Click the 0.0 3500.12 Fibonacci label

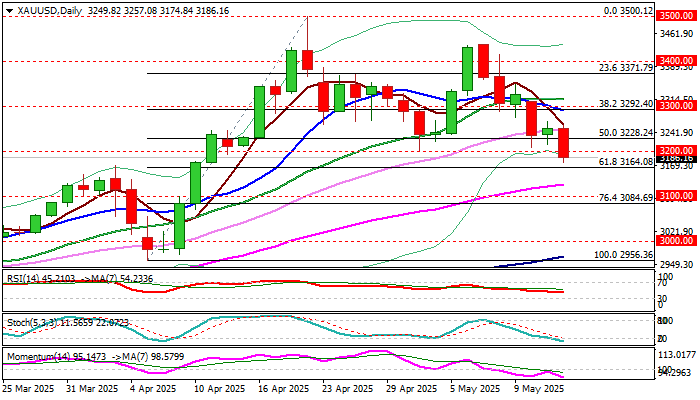pos(628,11)
